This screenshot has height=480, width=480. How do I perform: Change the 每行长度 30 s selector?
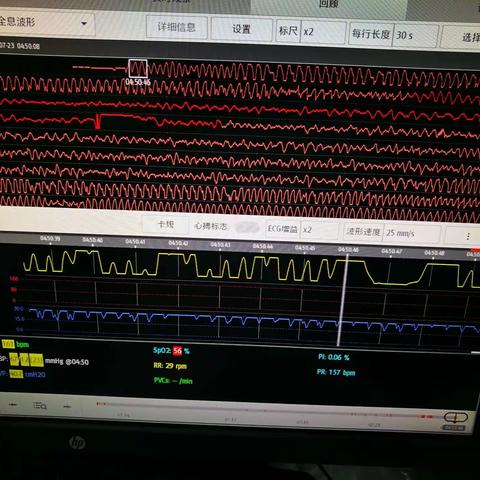pos(393,34)
